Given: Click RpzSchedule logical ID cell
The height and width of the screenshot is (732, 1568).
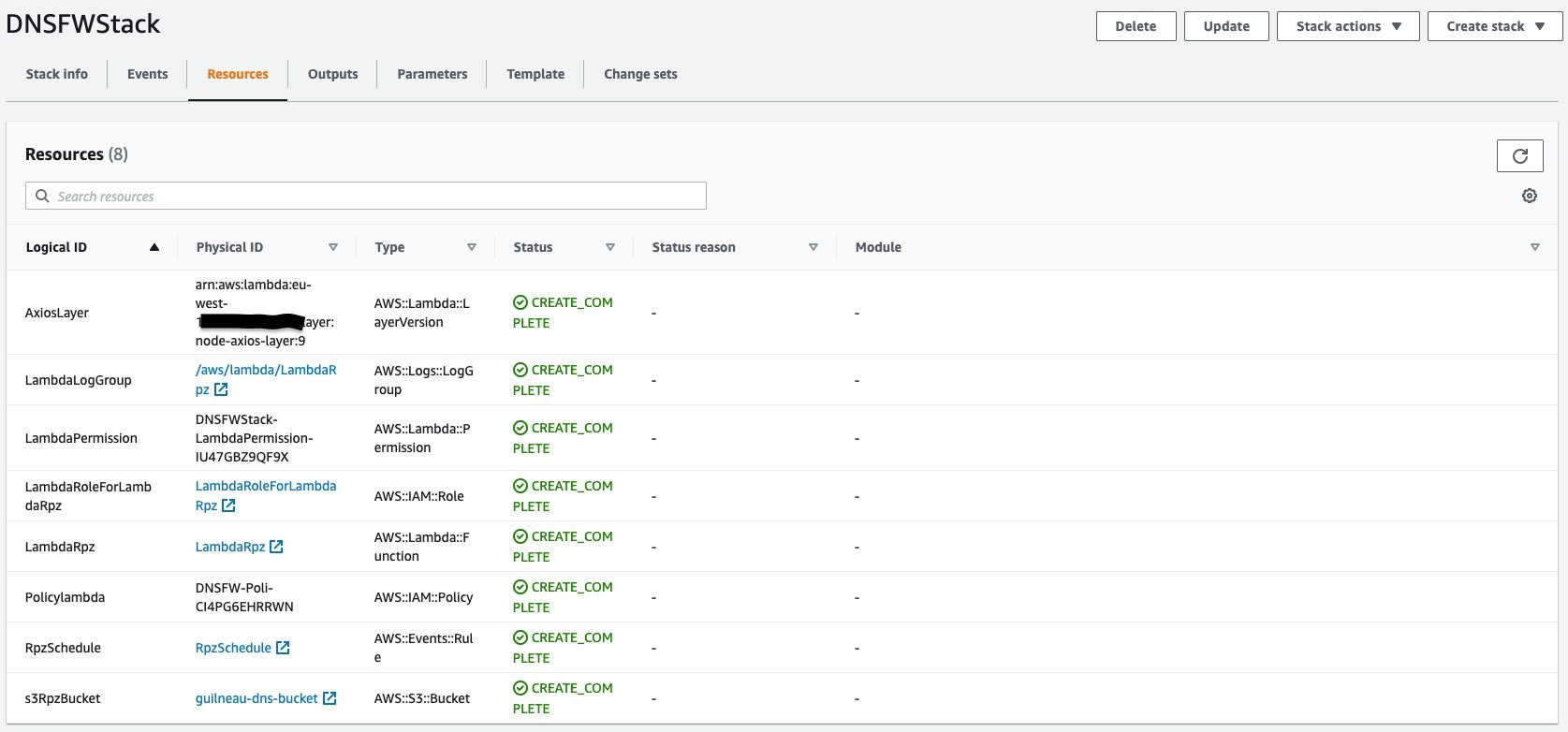Looking at the screenshot, I should [63, 648].
